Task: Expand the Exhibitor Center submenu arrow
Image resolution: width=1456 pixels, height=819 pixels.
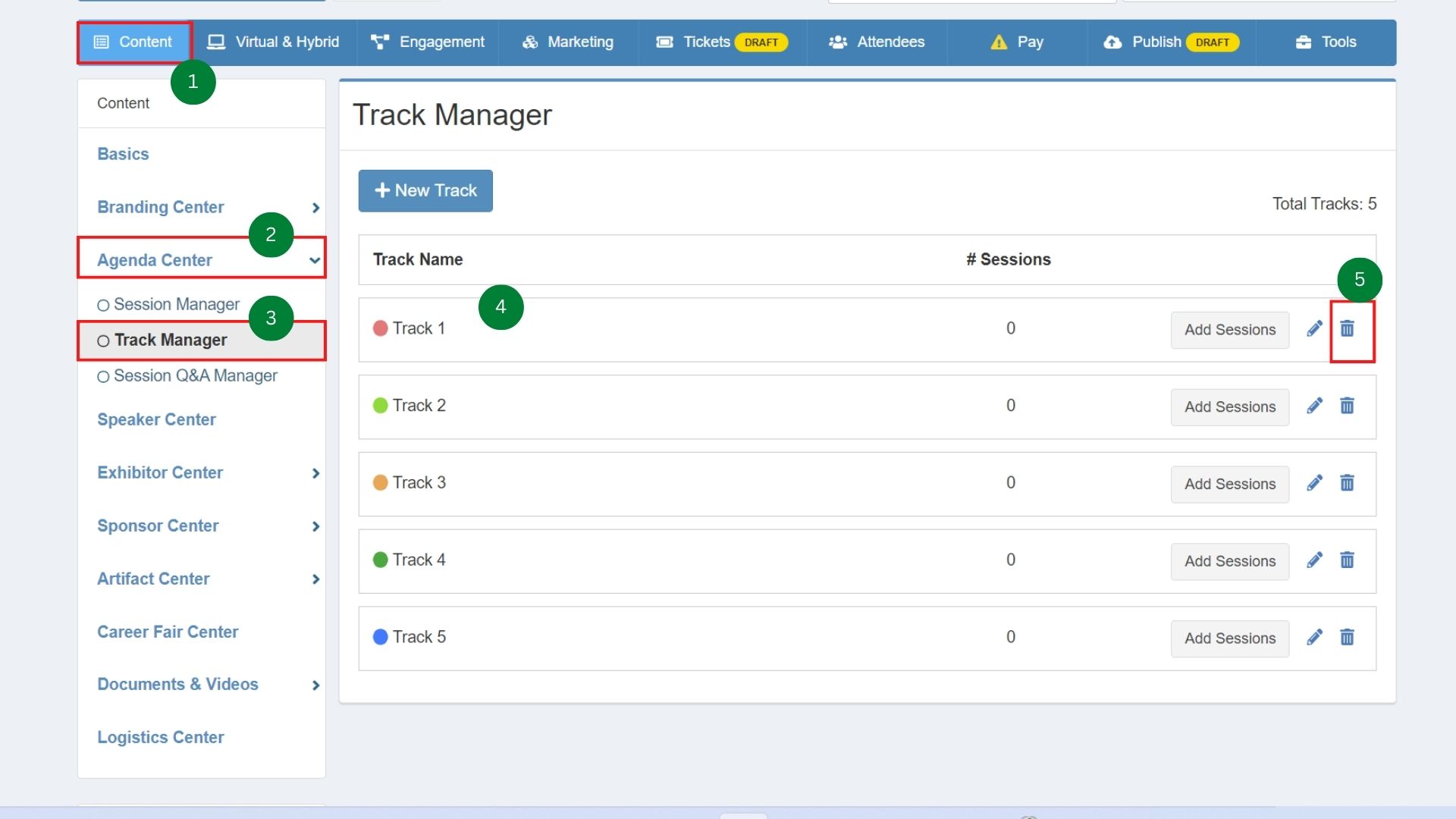Action: click(x=315, y=473)
